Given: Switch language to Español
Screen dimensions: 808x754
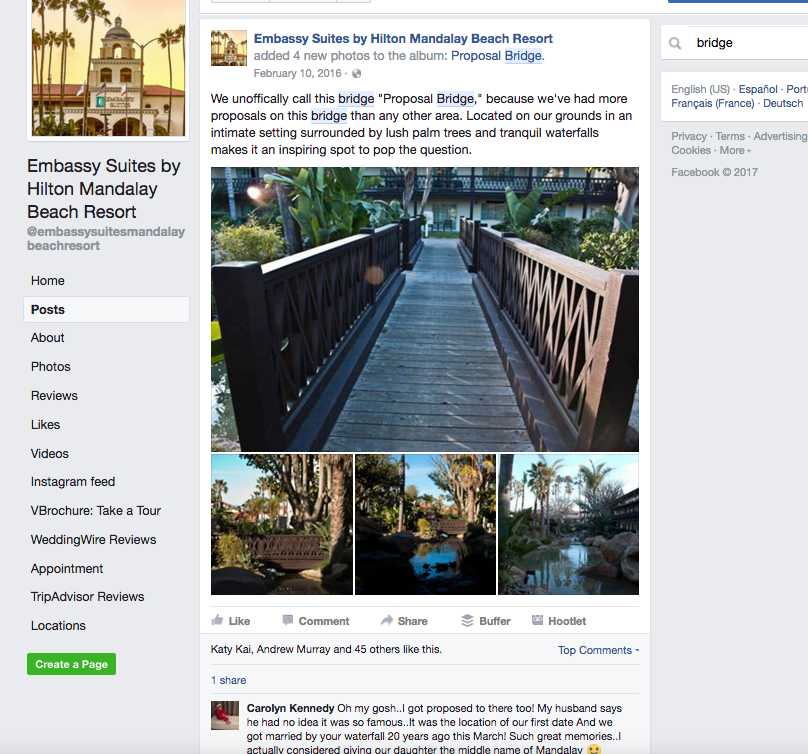Looking at the screenshot, I should tap(758, 89).
